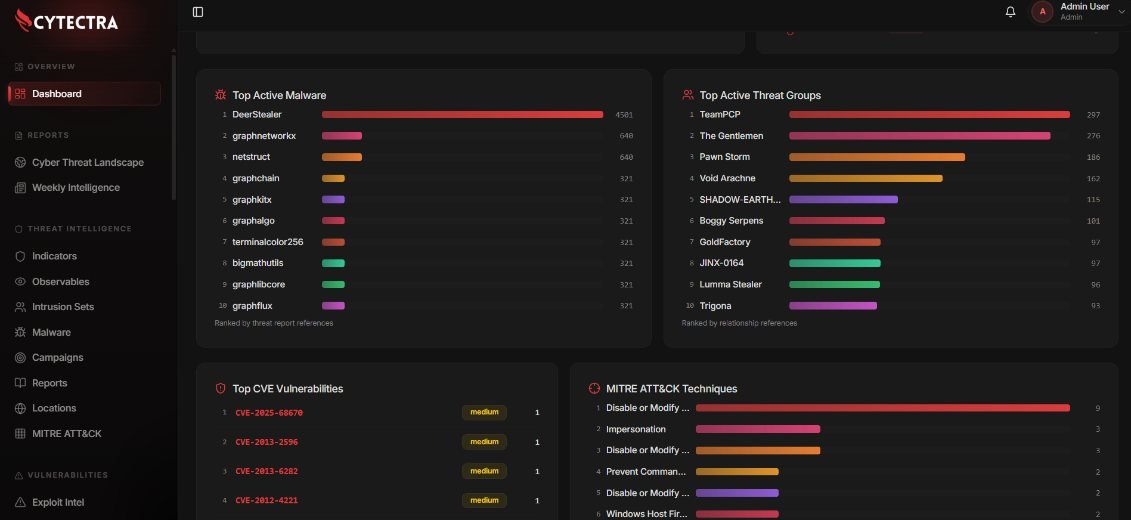Select Boggy Serpens threat group
This screenshot has width=1131, height=520.
(x=892, y=221)
